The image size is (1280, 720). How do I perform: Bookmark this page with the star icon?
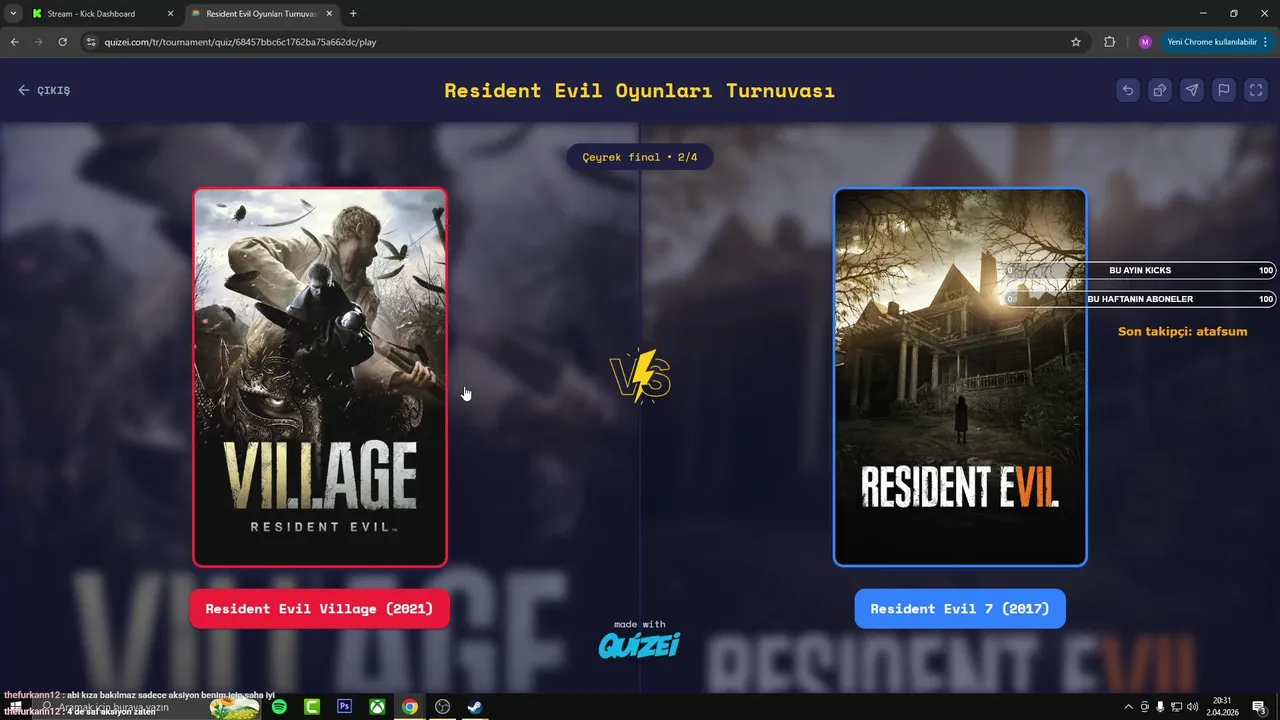(1076, 42)
